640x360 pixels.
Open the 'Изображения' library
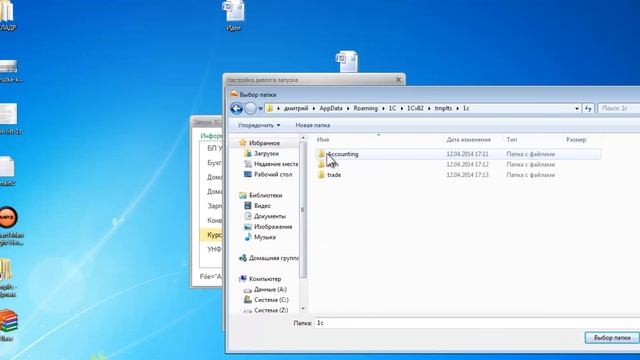pos(273,227)
